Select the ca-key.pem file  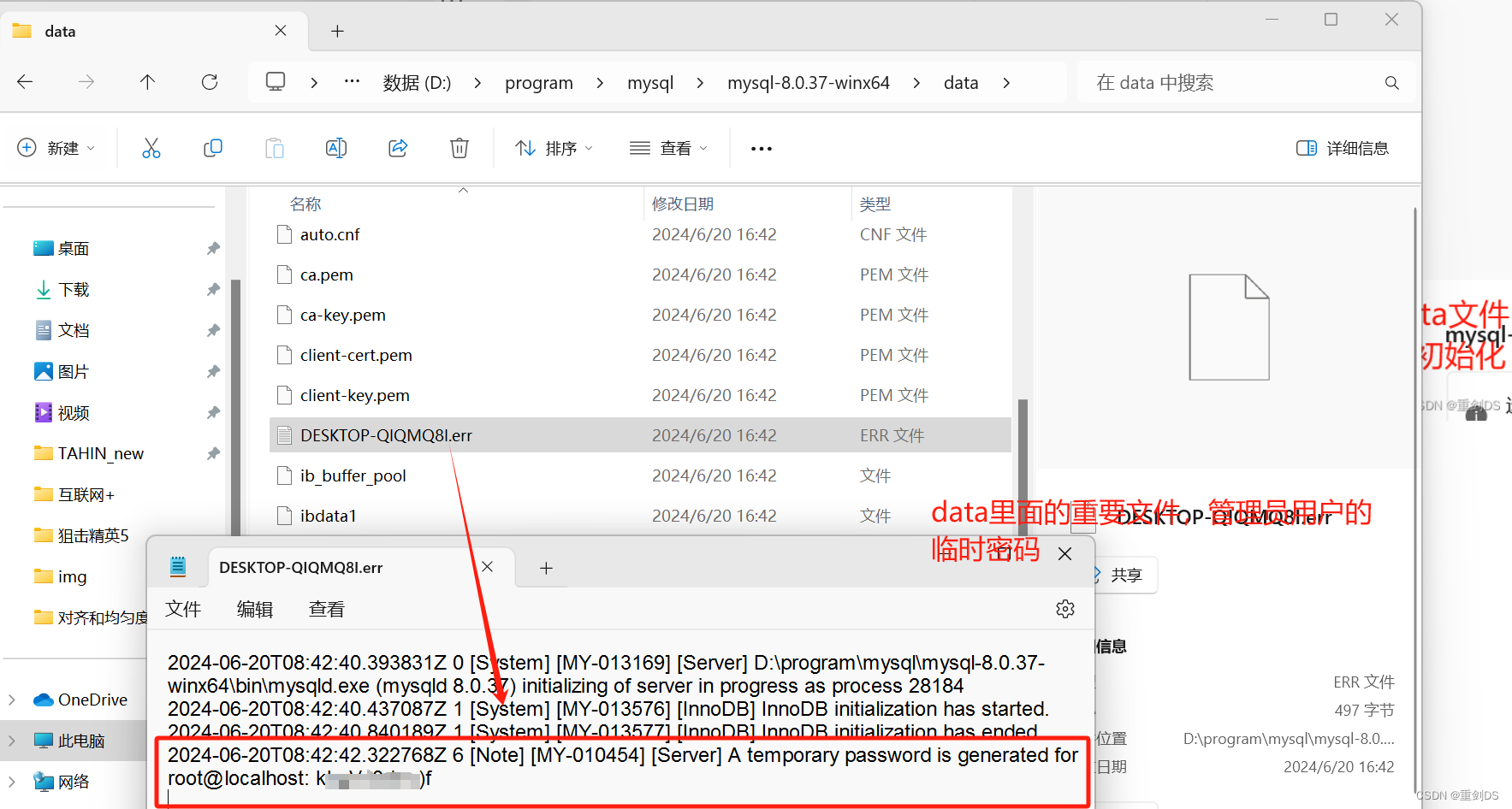tap(640, 315)
